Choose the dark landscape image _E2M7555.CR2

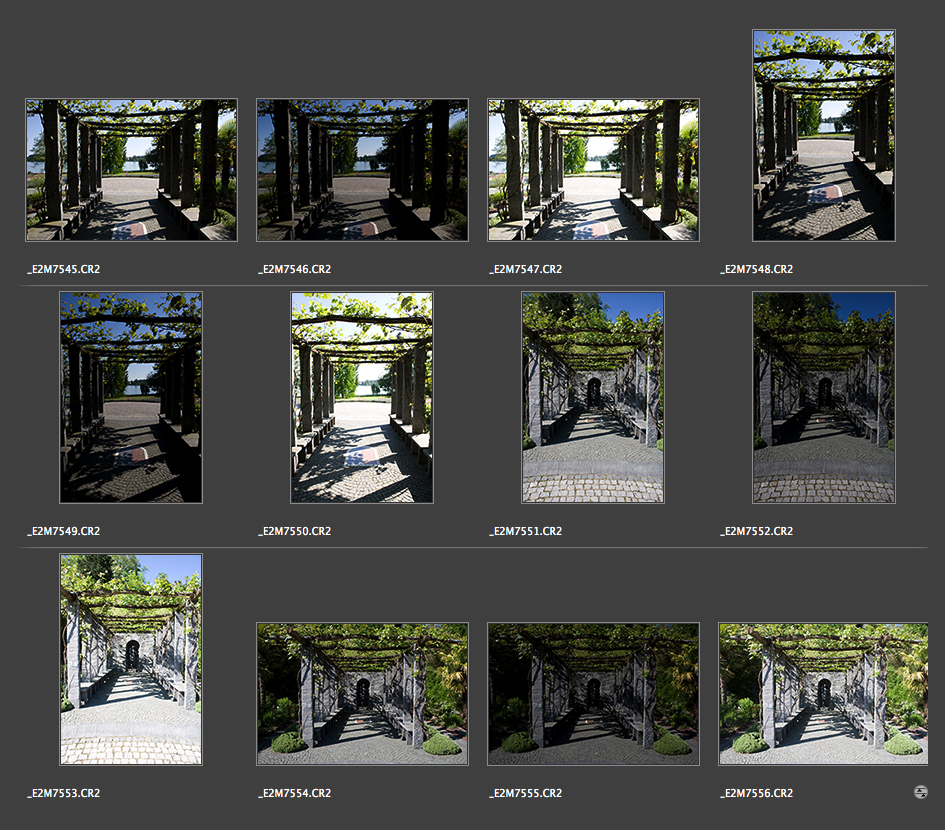593,694
